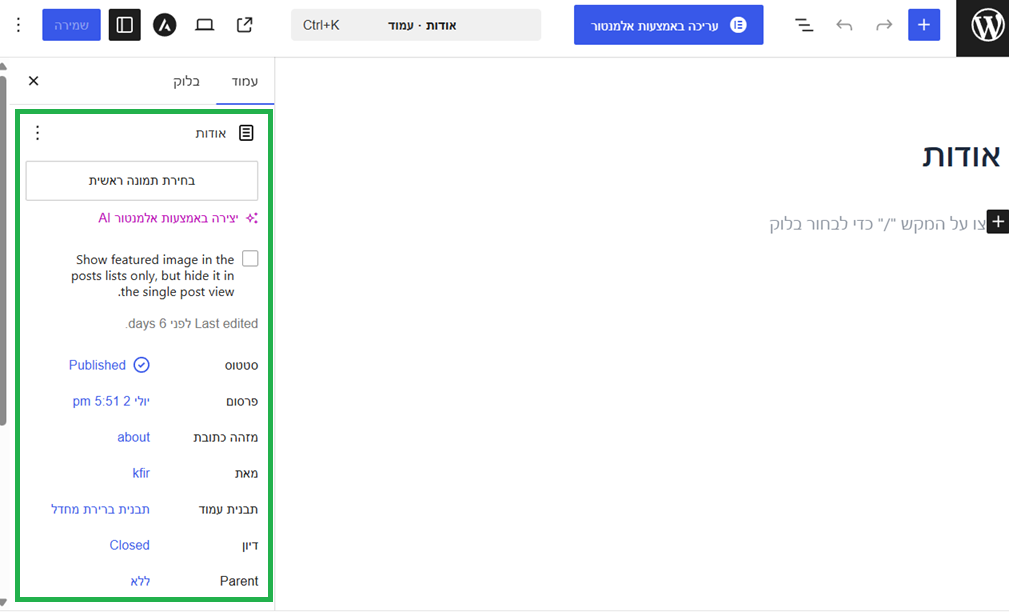Click the שמירה save button
Screen dimensions: 1009x612
[x=71, y=25]
